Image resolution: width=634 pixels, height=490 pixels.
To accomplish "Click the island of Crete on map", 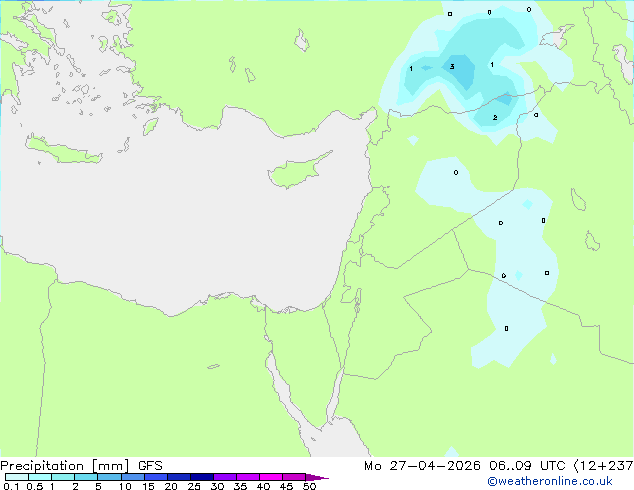I will pyautogui.click(x=63, y=150).
